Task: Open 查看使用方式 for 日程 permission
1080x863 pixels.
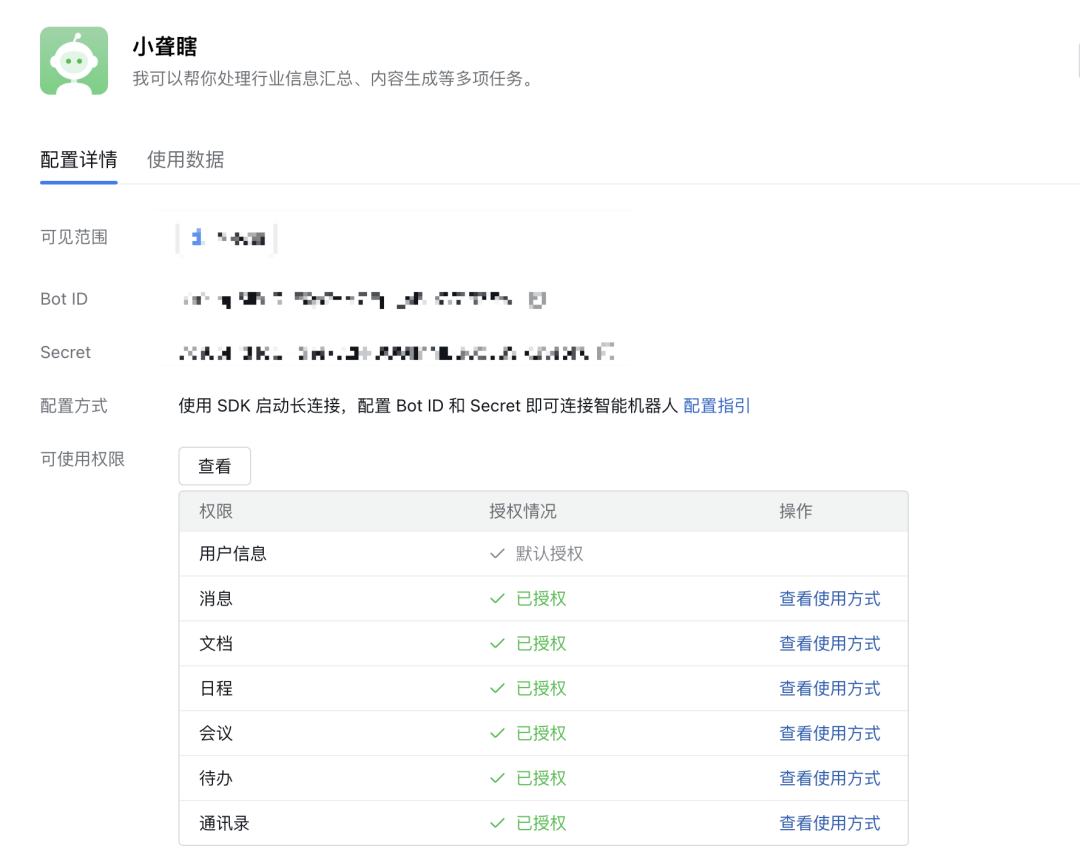Action: (x=830, y=688)
